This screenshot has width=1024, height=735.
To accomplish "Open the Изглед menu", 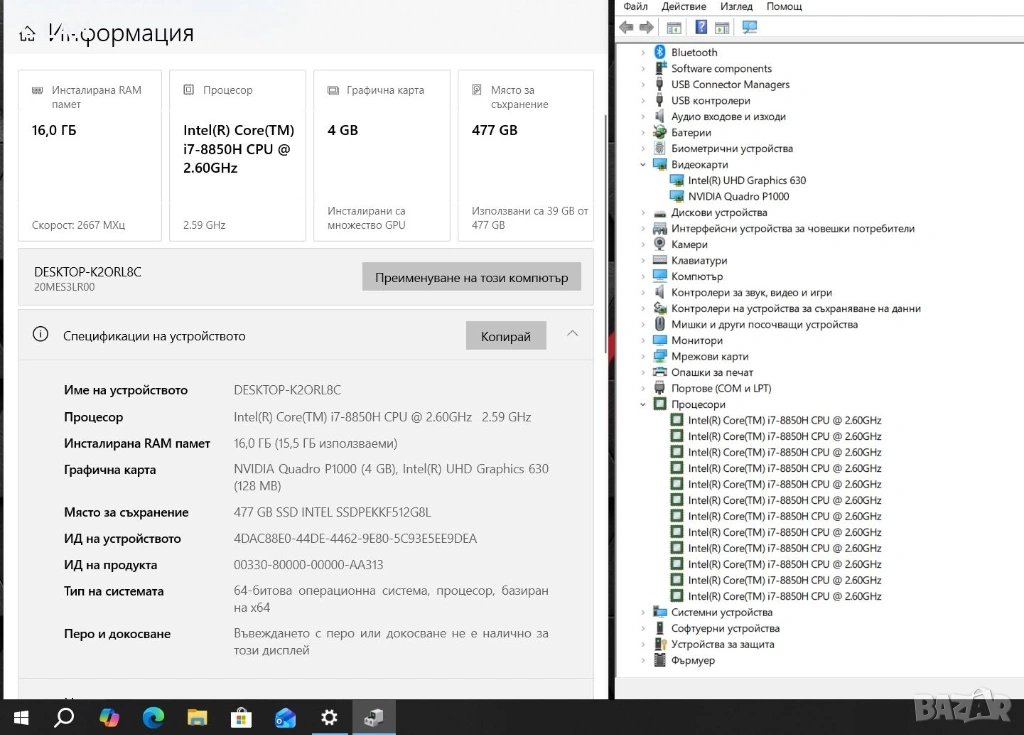I will pyautogui.click(x=736, y=6).
